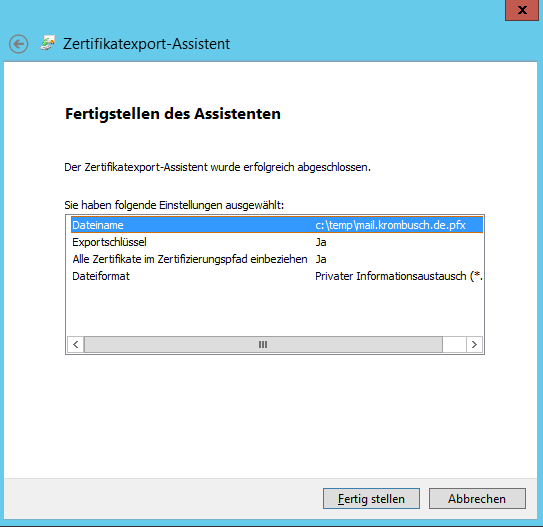Click scrollbar track right of the thumb
Viewport: 543px width, 527px height.
coord(454,345)
